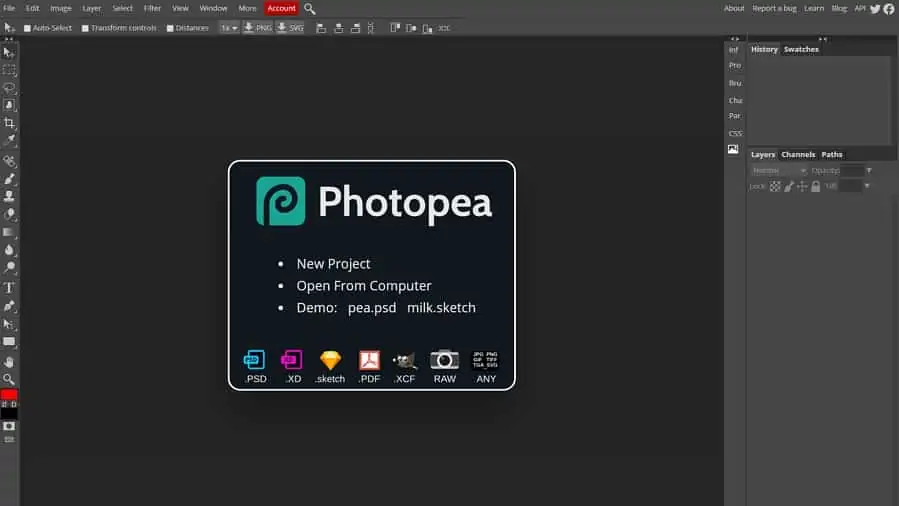Open Photopea's Twitter page icon

[x=875, y=9]
